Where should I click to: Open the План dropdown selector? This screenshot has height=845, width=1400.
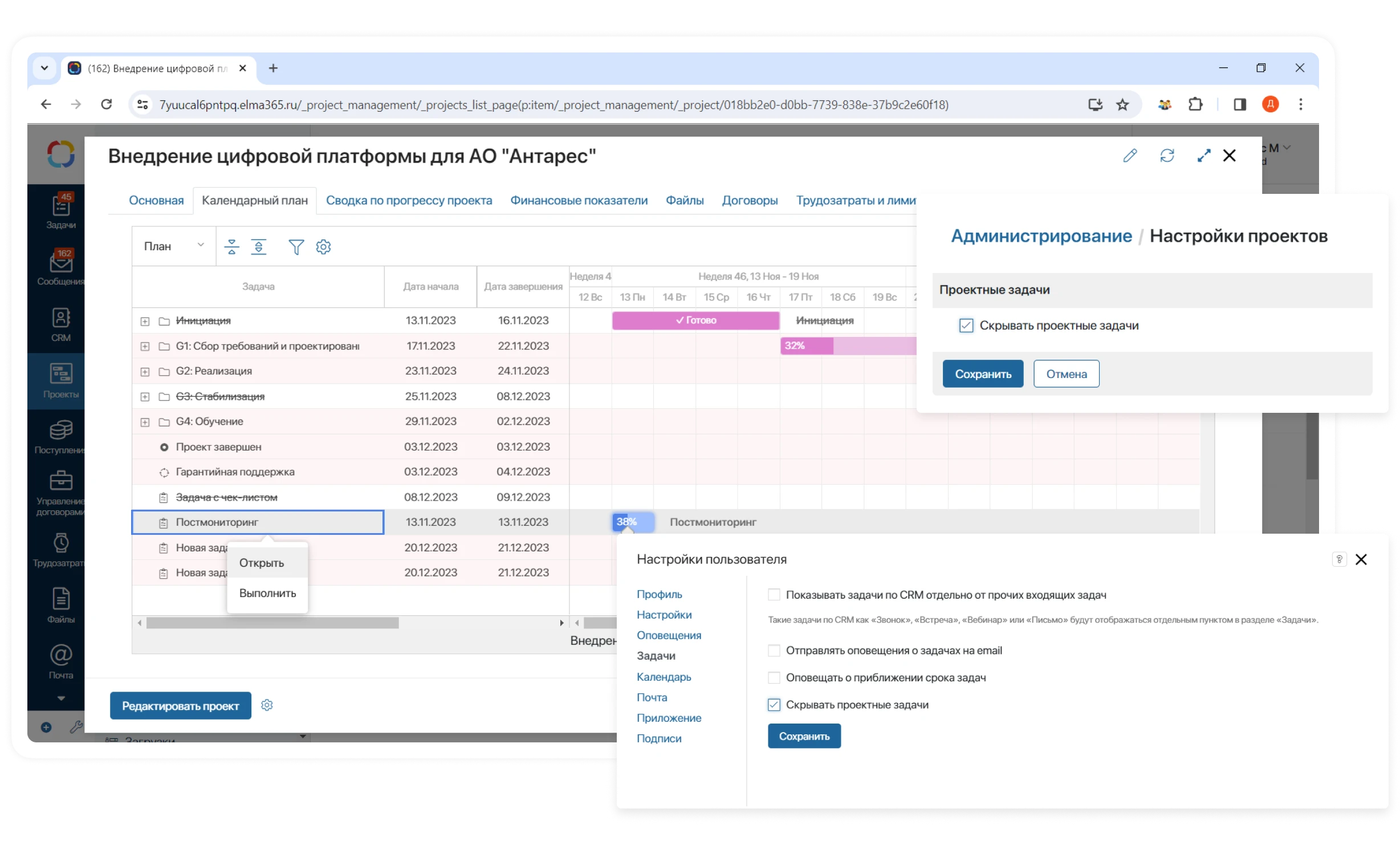coord(173,246)
